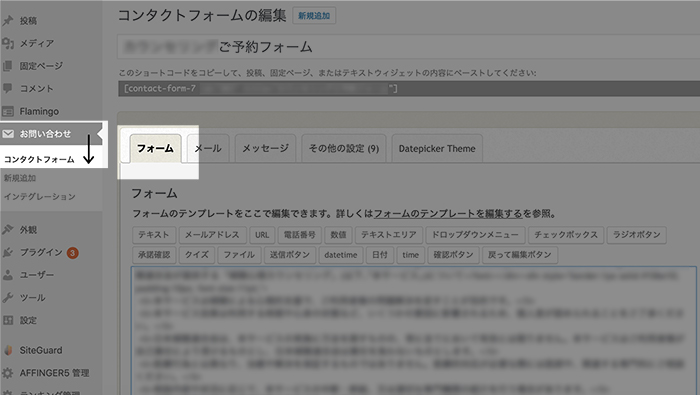This screenshot has height=395, width=700.
Task: Click the settings icon beside 設定
Action: [x=8, y=320]
